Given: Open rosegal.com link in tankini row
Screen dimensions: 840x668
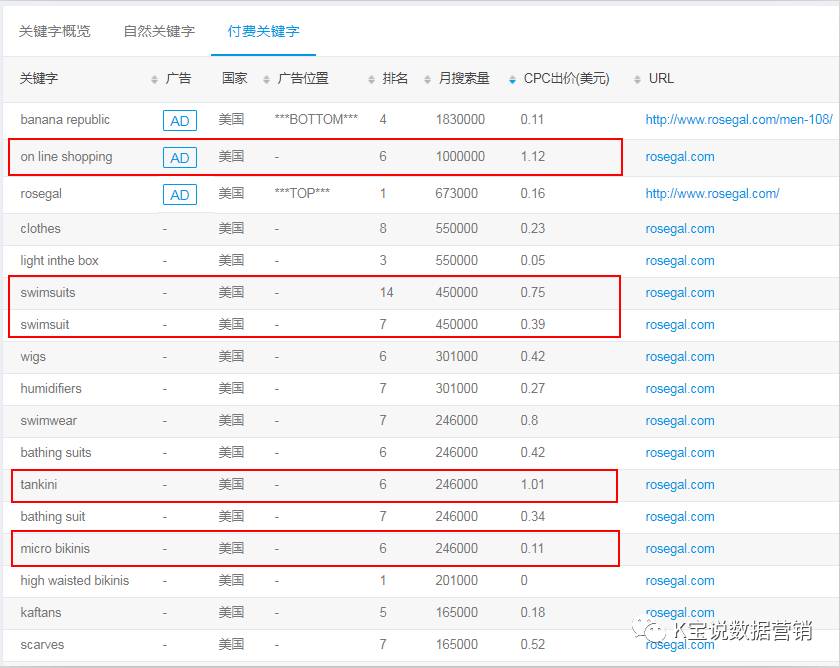Looking at the screenshot, I should 680,485.
